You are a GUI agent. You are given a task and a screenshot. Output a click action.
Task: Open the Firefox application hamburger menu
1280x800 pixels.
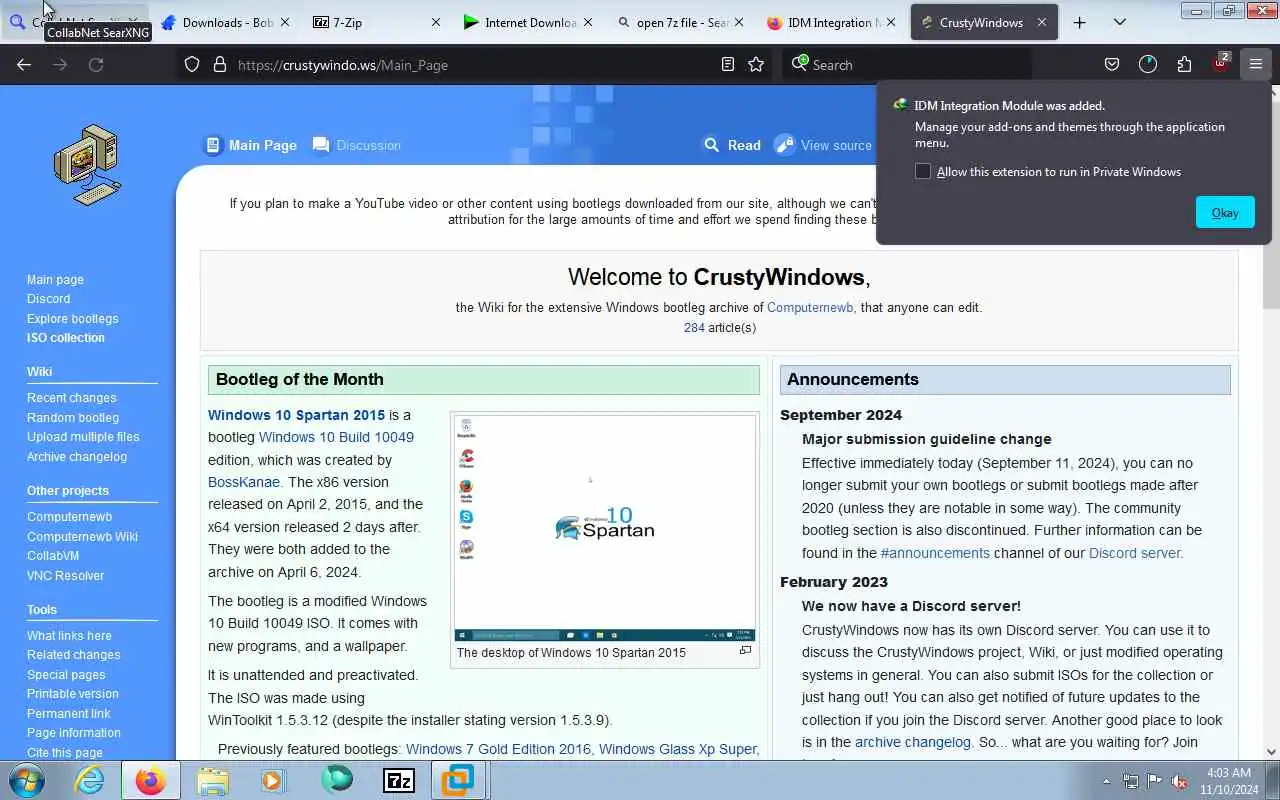click(x=1256, y=65)
